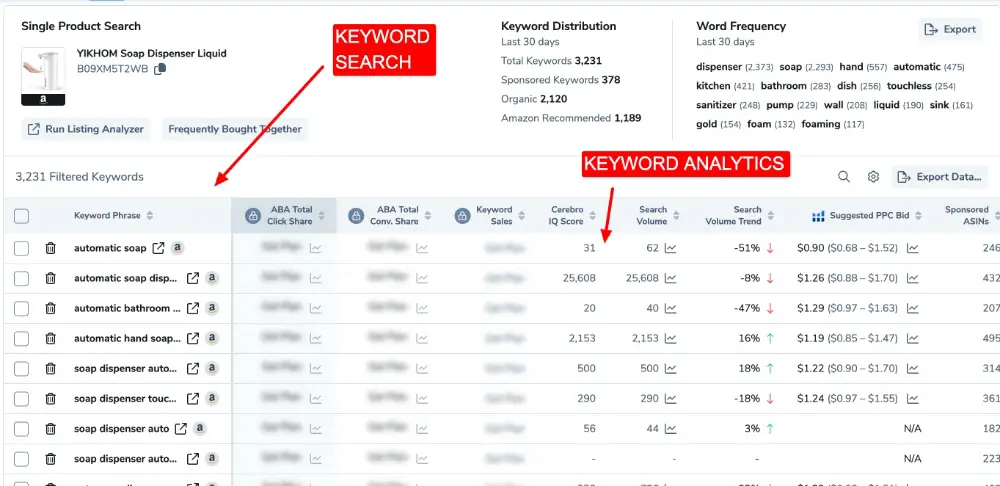Open 'soap dispenser auto' external link icon
1000x486 pixels.
pyautogui.click(x=181, y=429)
